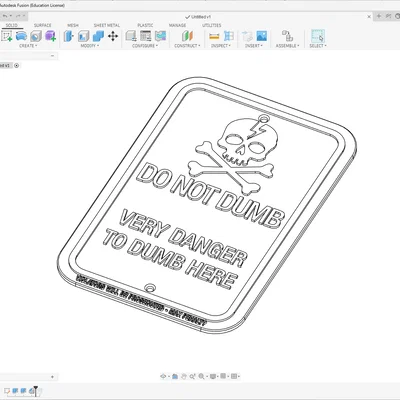The height and width of the screenshot is (400, 400).
Task: Click the first Configure group icon
Action: tap(131, 36)
